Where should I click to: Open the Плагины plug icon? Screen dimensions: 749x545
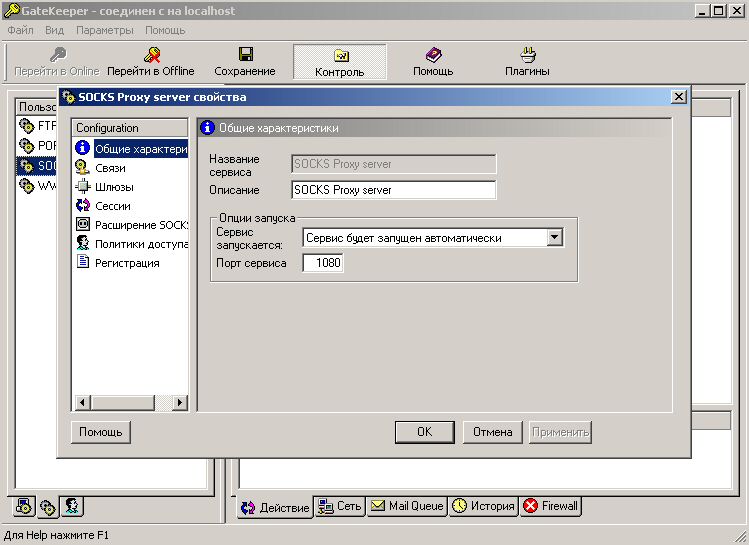[x=527, y=54]
